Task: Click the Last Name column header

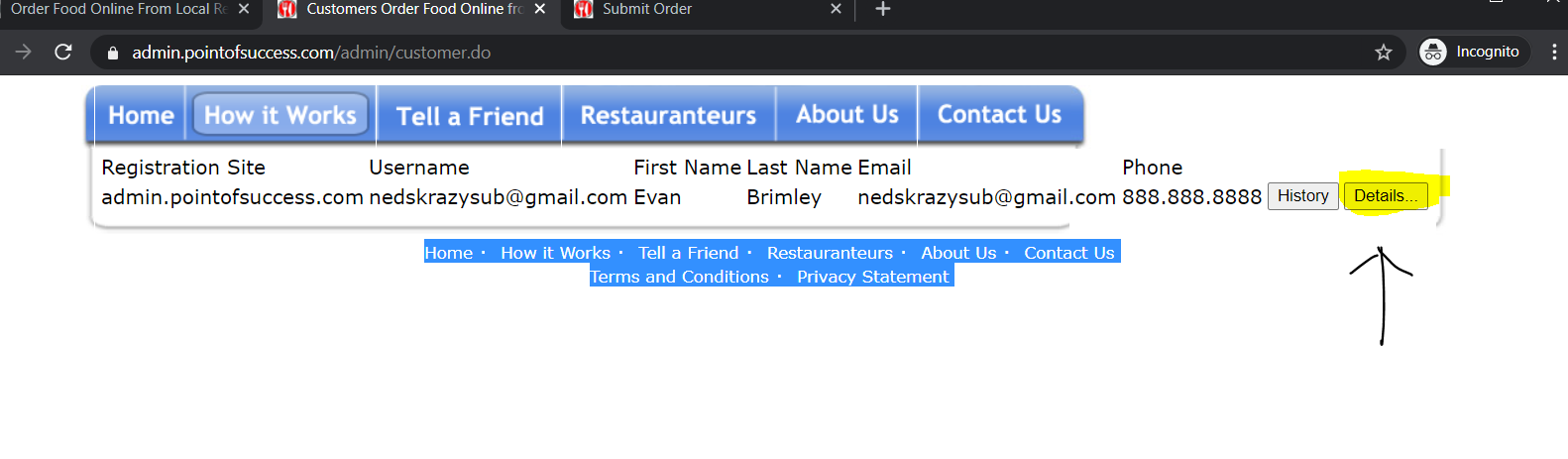Action: coord(799,168)
